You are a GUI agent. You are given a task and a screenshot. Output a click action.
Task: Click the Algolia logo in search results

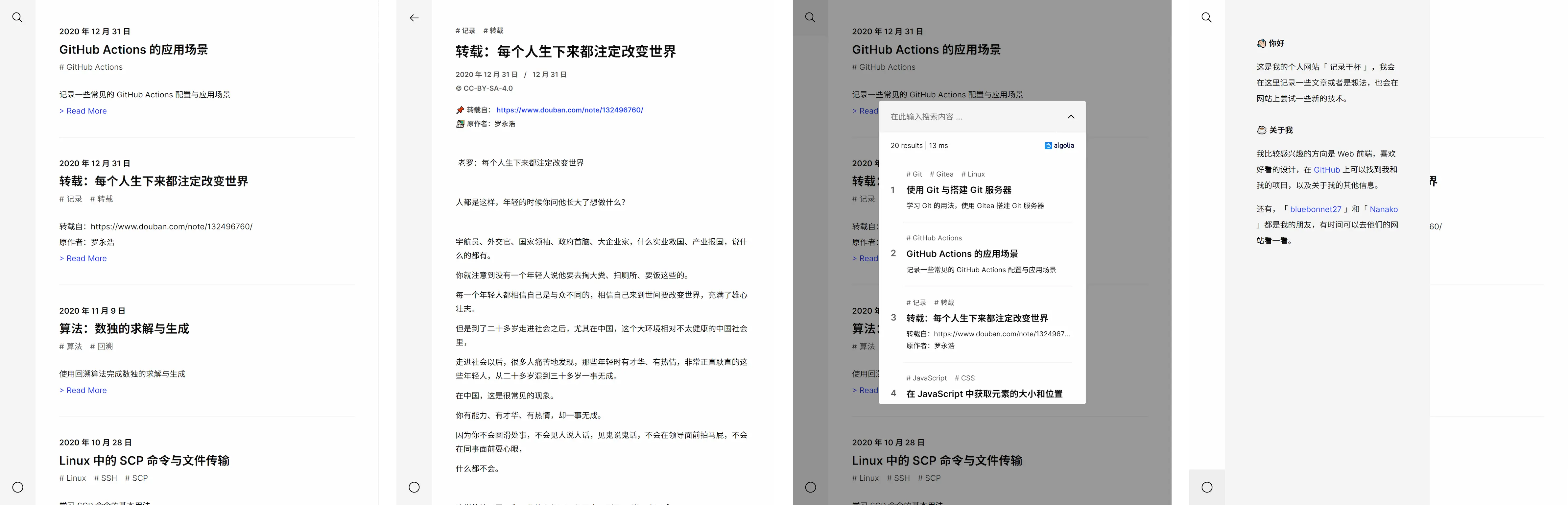point(1059,145)
